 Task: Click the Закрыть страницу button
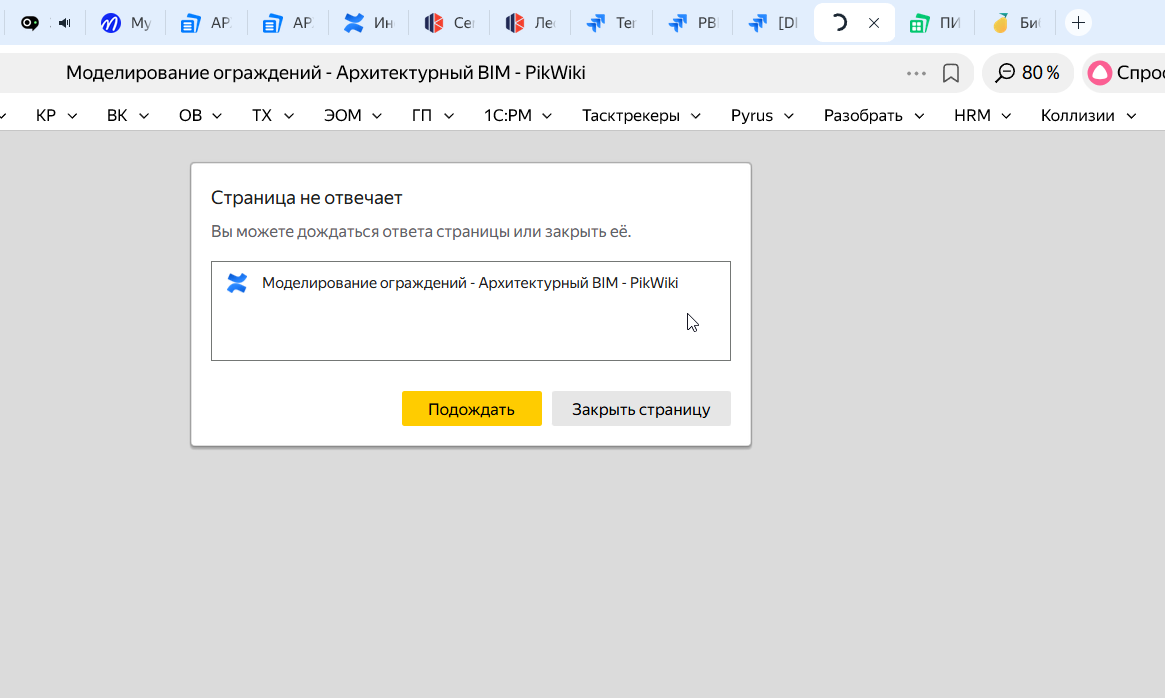click(641, 409)
